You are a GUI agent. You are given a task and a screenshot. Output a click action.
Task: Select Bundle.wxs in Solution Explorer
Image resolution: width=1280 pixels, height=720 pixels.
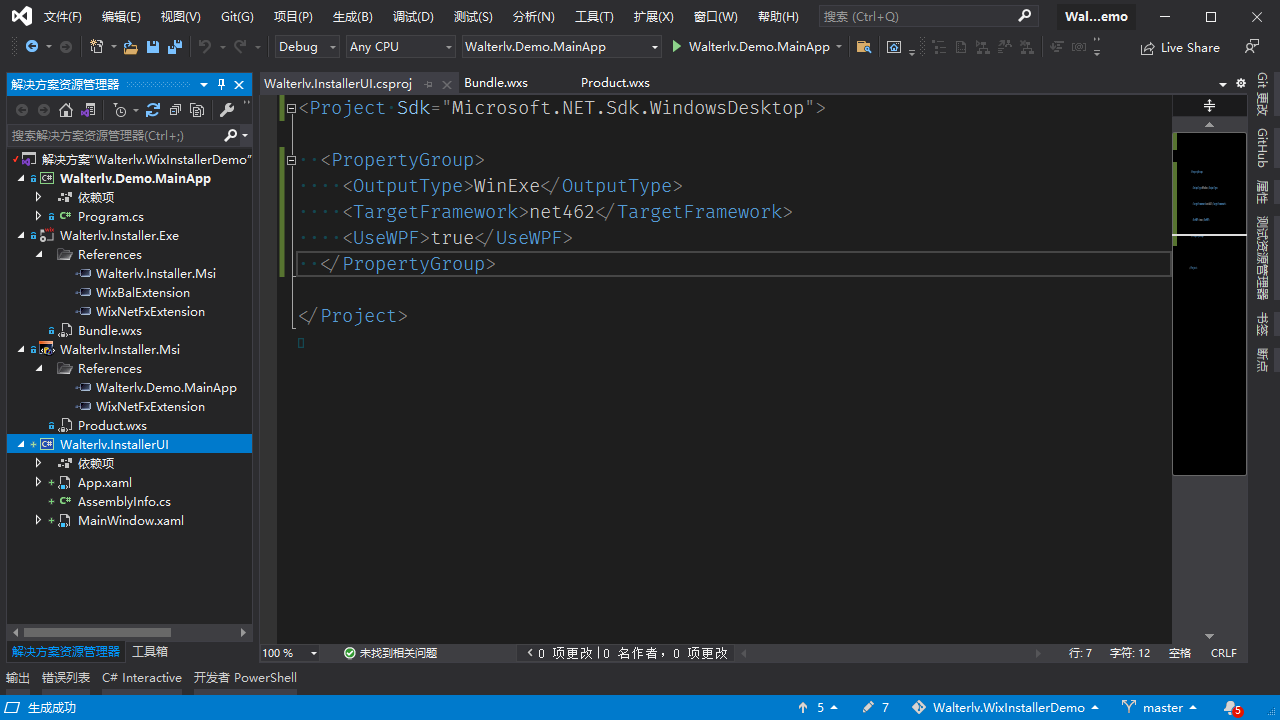tap(110, 331)
